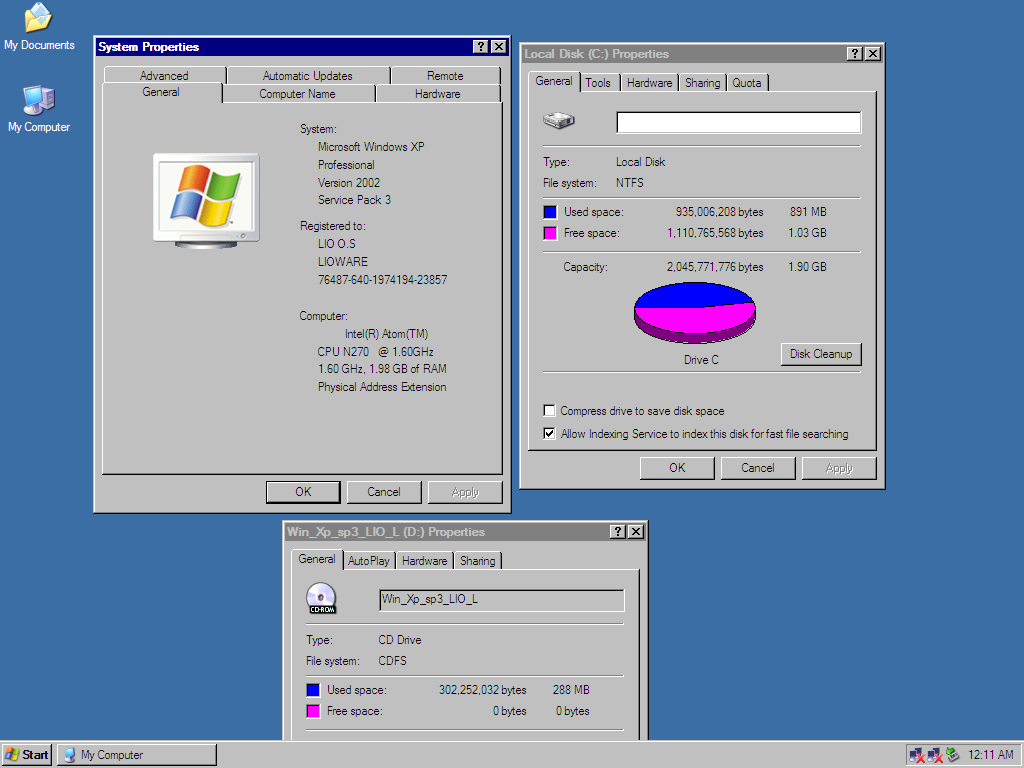This screenshot has width=1024, height=768.
Task: Switch to Sharing tab in D: drive Properties
Action: 477,561
